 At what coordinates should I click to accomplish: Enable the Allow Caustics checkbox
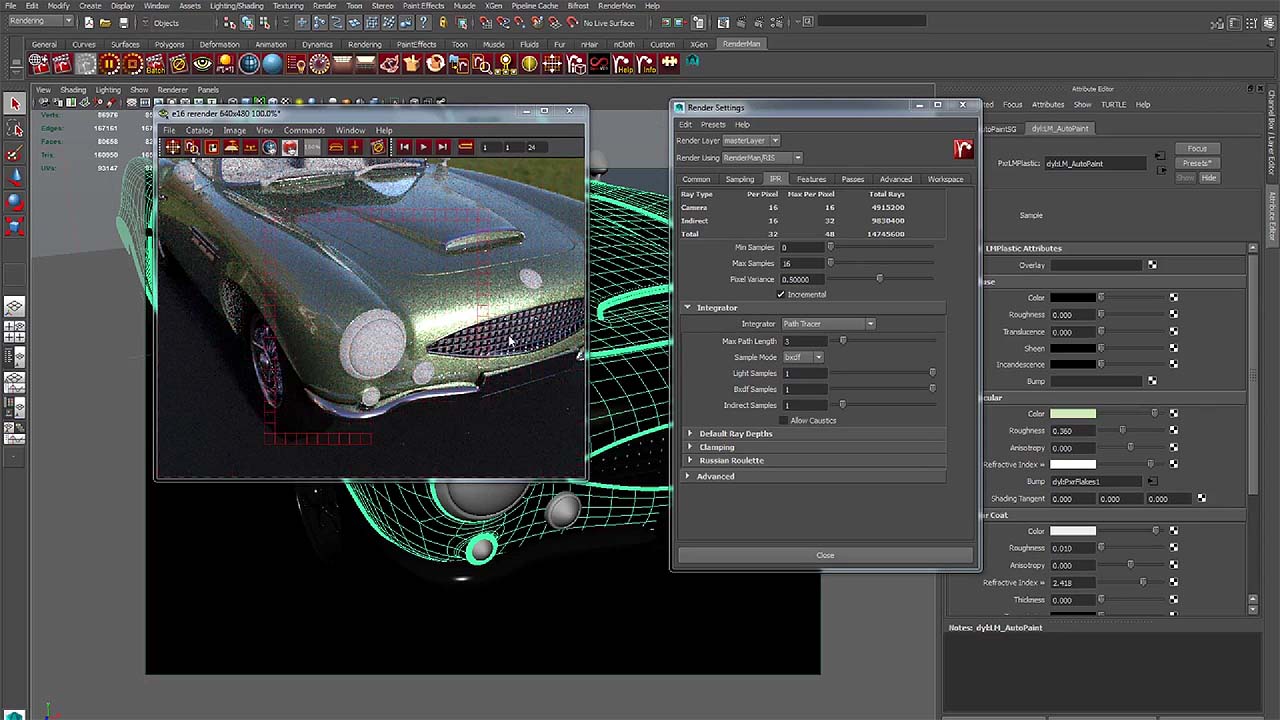click(x=783, y=420)
